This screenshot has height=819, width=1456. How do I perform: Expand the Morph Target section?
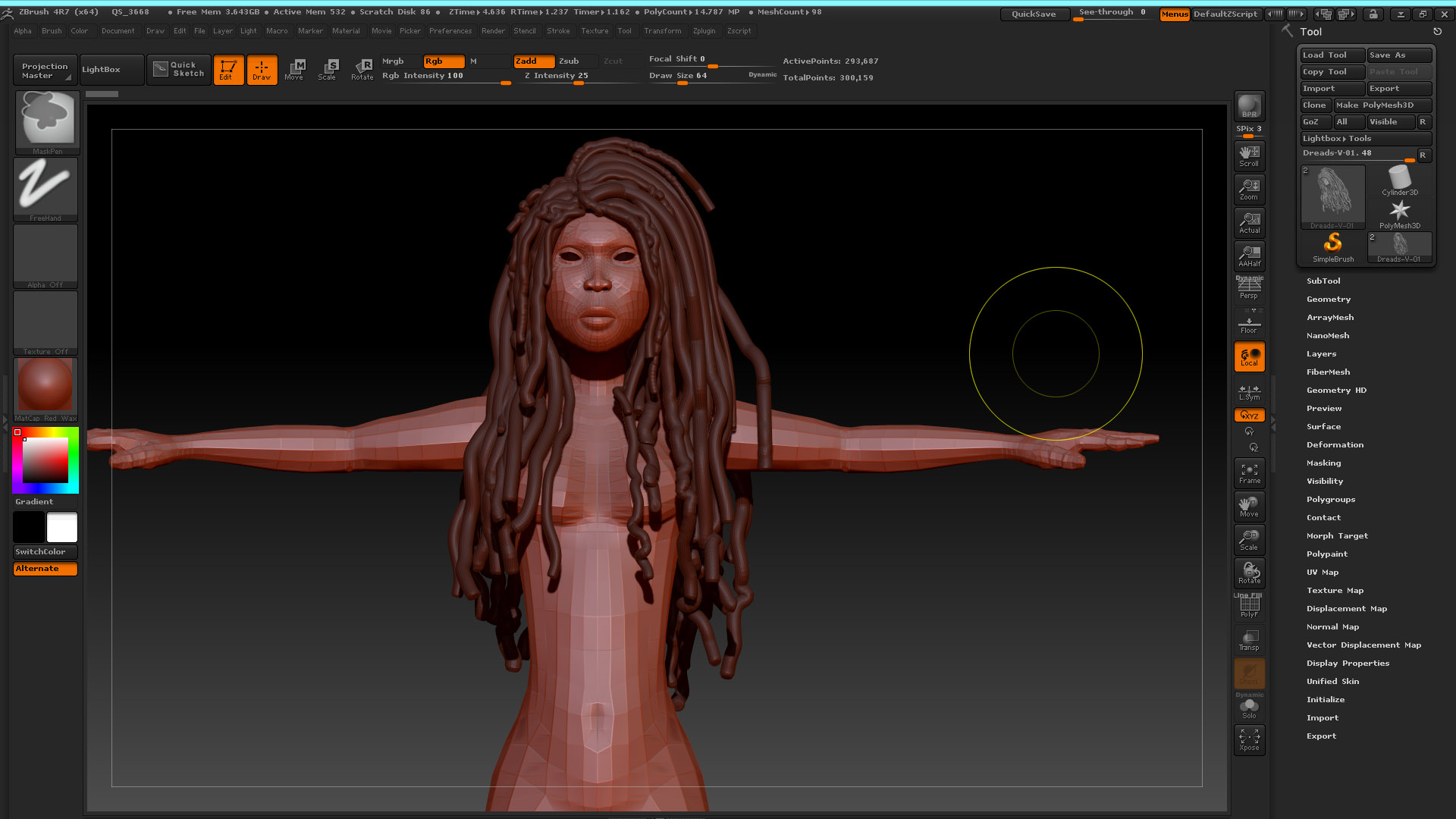click(1337, 536)
